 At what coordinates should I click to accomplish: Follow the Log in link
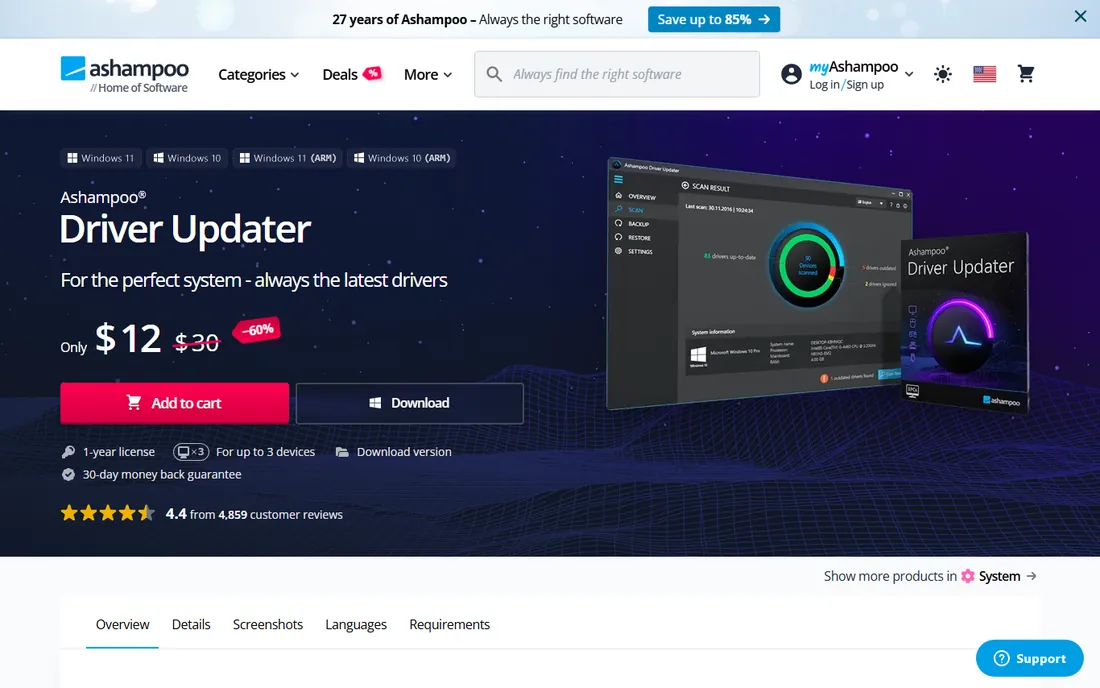[x=824, y=84]
